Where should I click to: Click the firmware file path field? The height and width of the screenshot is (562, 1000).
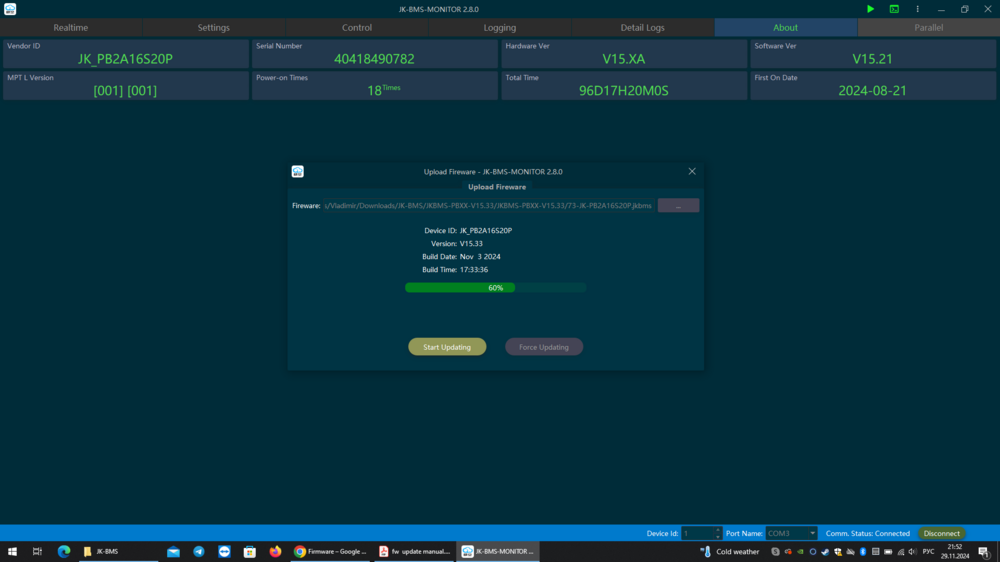pyautogui.click(x=488, y=205)
